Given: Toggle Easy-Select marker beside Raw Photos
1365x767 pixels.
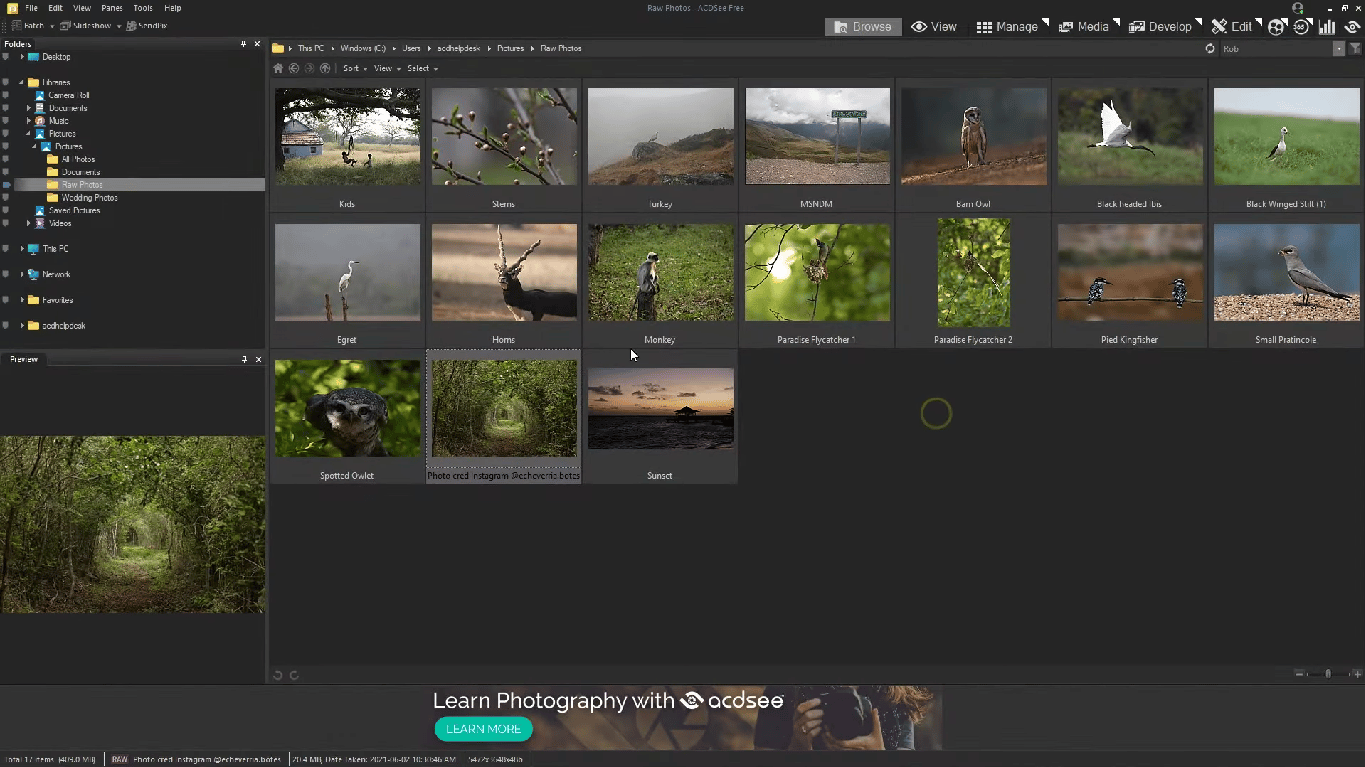Looking at the screenshot, I should [6, 185].
